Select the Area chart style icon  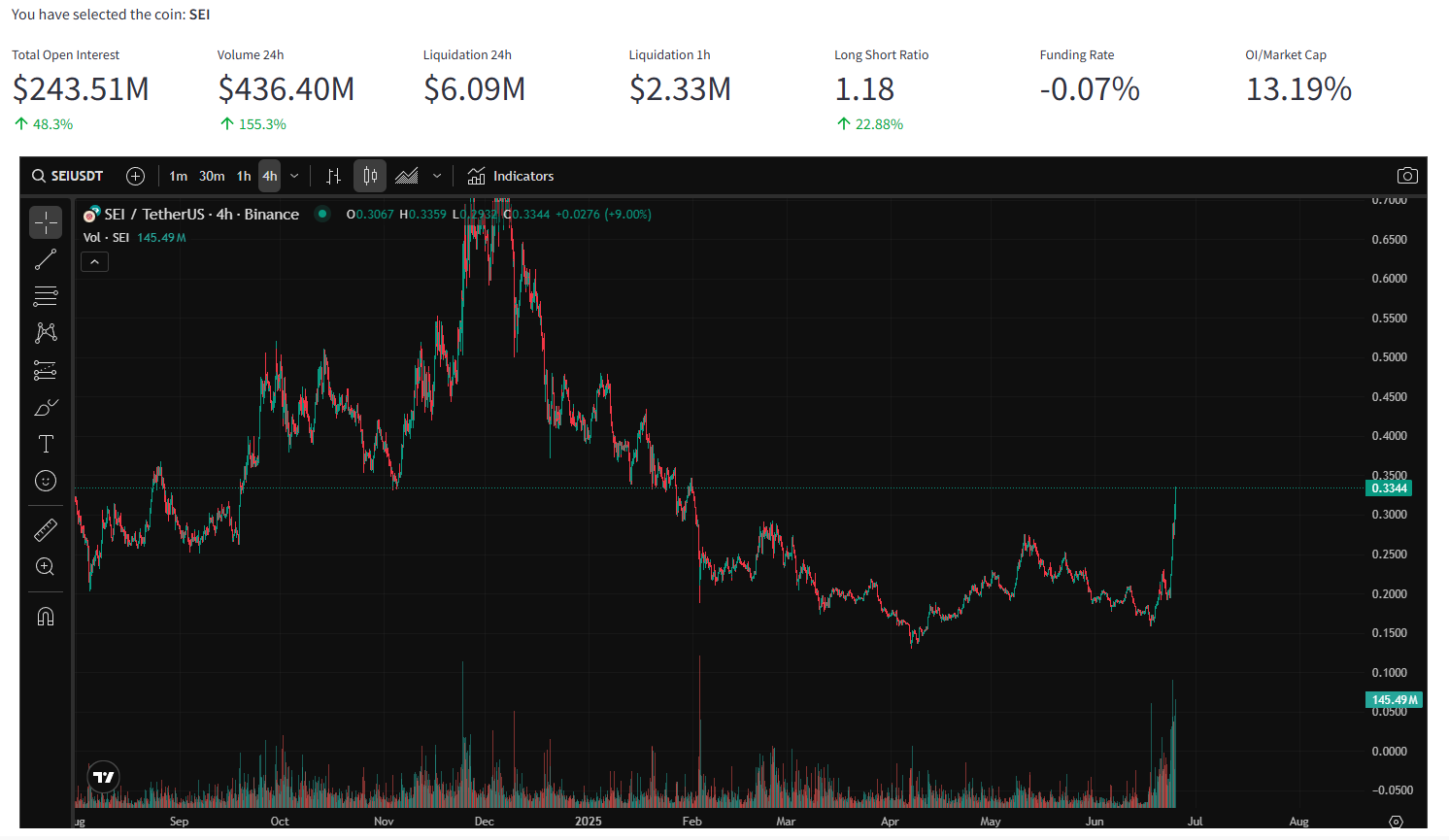pos(407,176)
